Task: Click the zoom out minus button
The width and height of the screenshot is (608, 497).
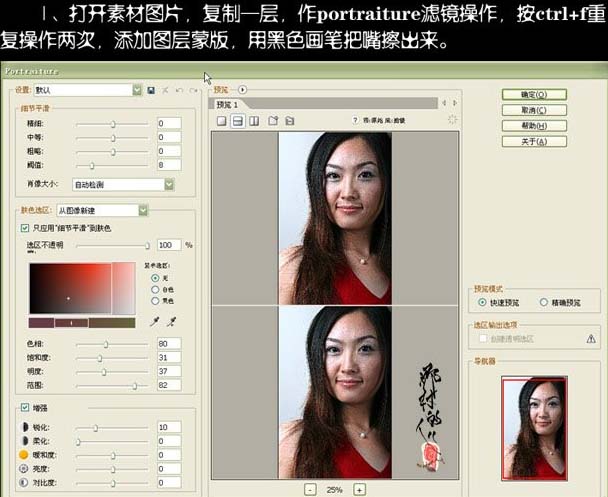Action: point(310,489)
